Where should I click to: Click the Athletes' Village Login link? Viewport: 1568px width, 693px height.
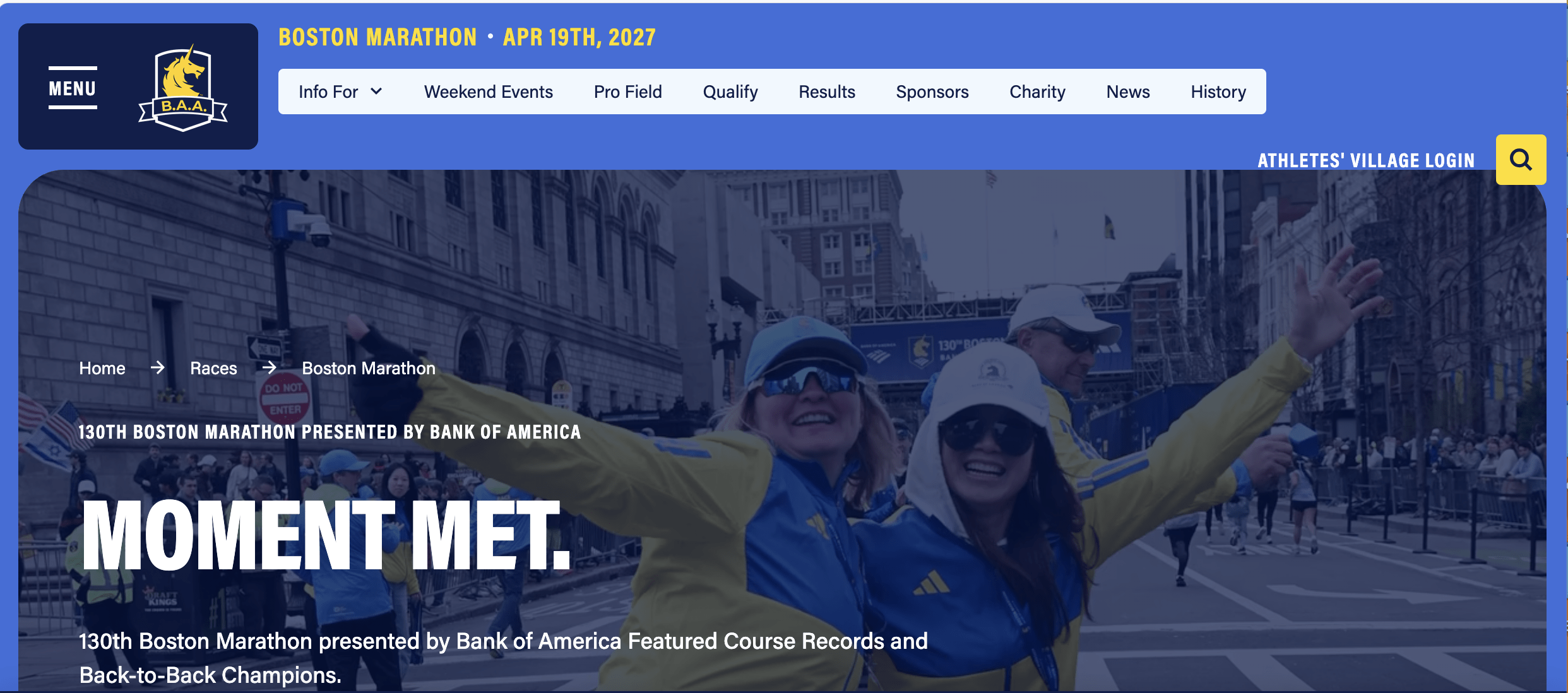click(x=1366, y=160)
